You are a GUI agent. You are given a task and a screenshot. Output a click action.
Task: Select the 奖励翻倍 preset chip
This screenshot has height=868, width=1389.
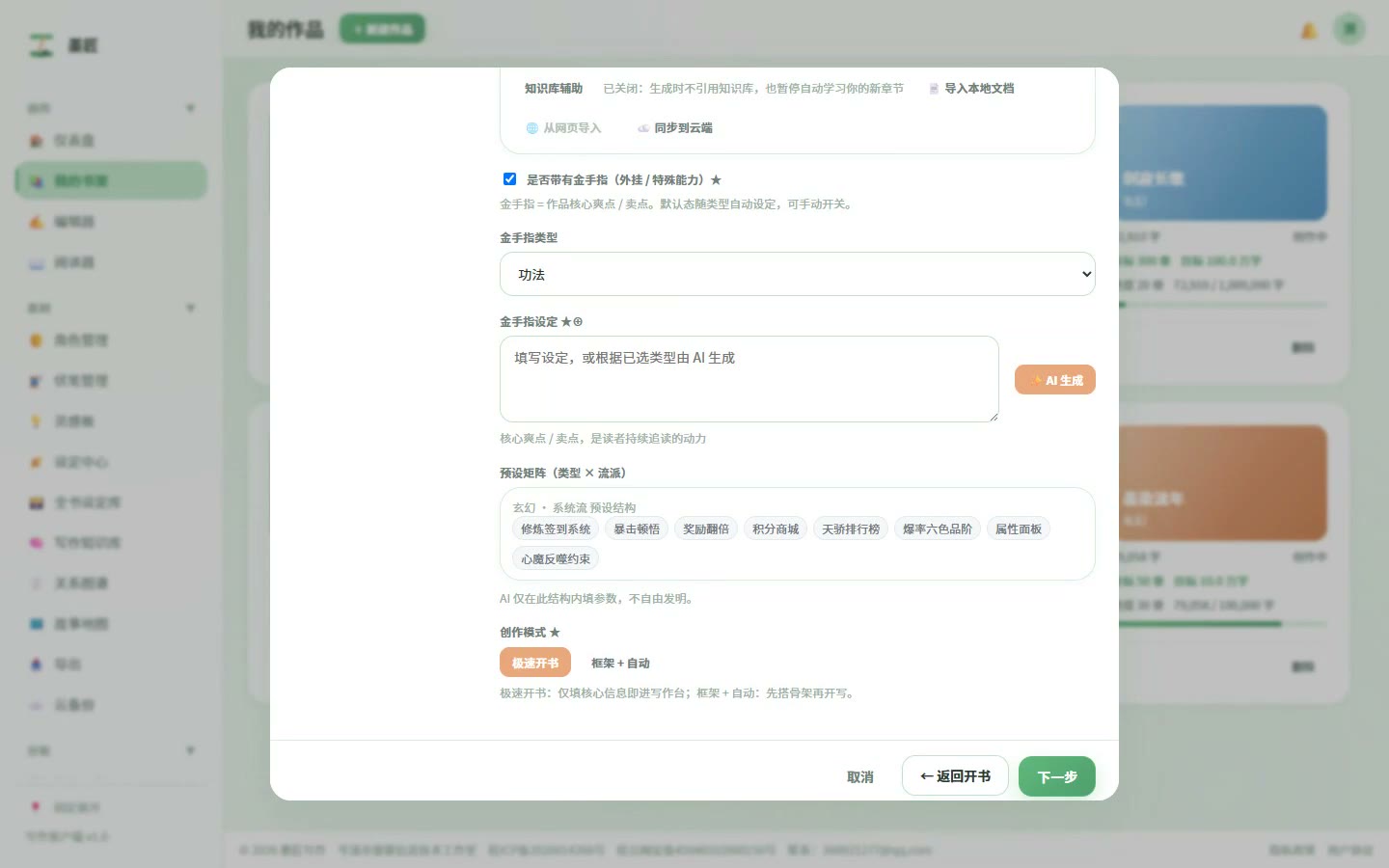click(706, 529)
